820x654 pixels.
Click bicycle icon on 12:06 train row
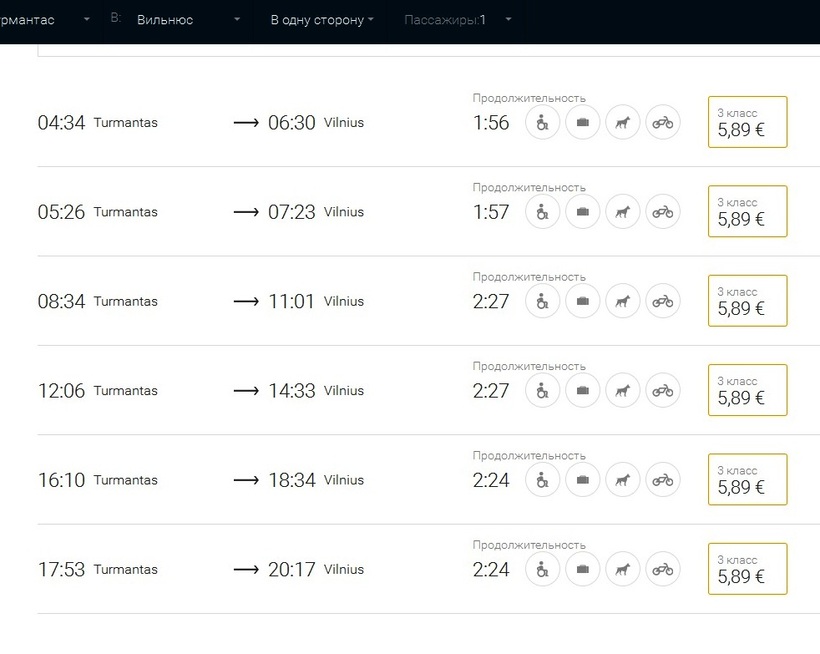coord(662,390)
